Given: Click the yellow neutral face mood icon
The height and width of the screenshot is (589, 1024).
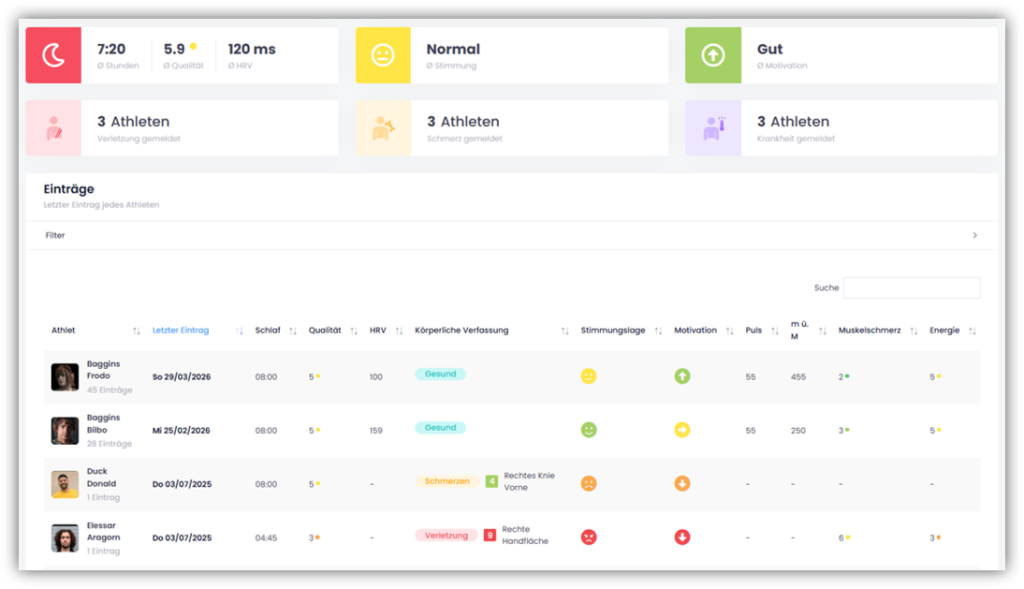Looking at the screenshot, I should [x=383, y=55].
